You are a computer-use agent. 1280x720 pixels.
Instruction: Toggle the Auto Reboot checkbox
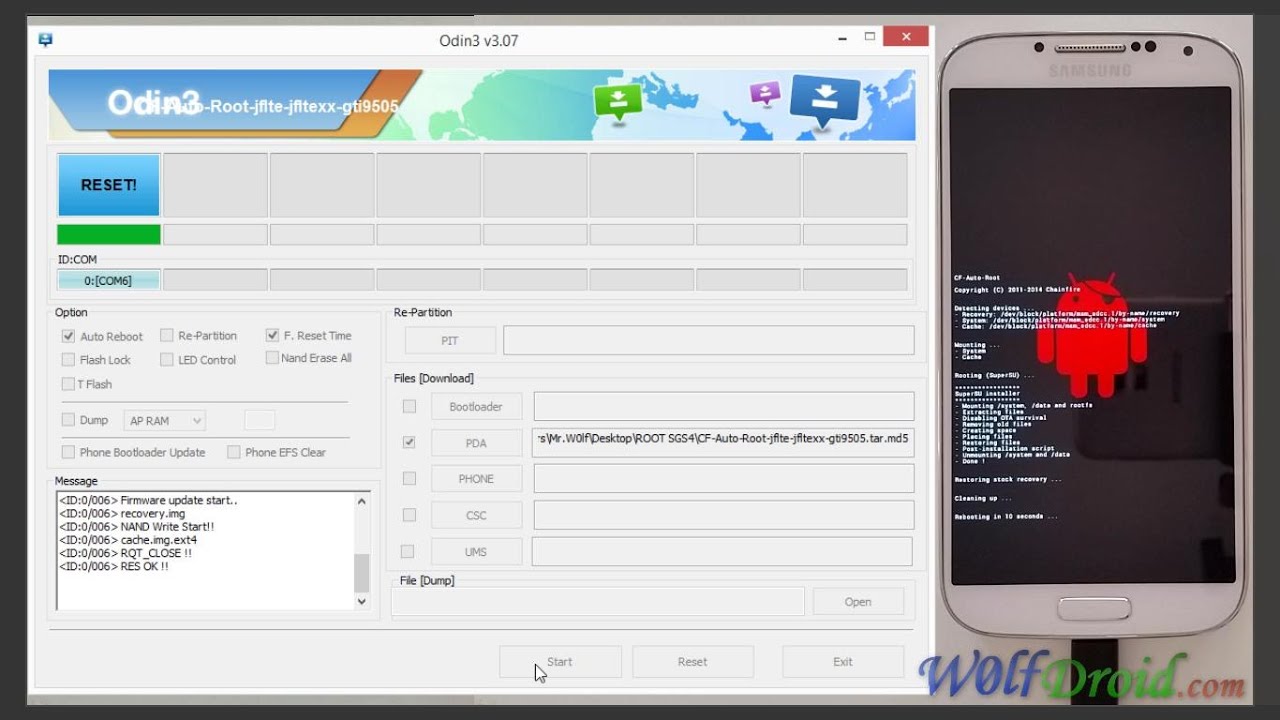(68, 336)
